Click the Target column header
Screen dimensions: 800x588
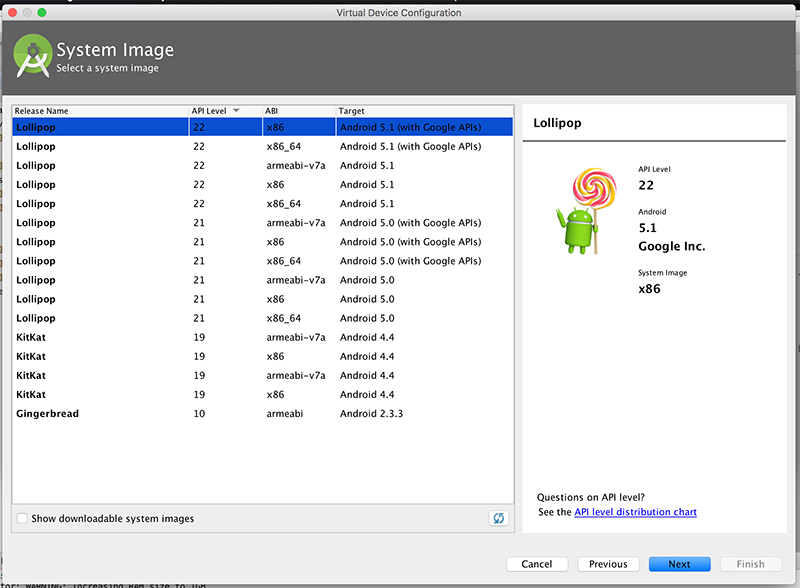coord(350,111)
